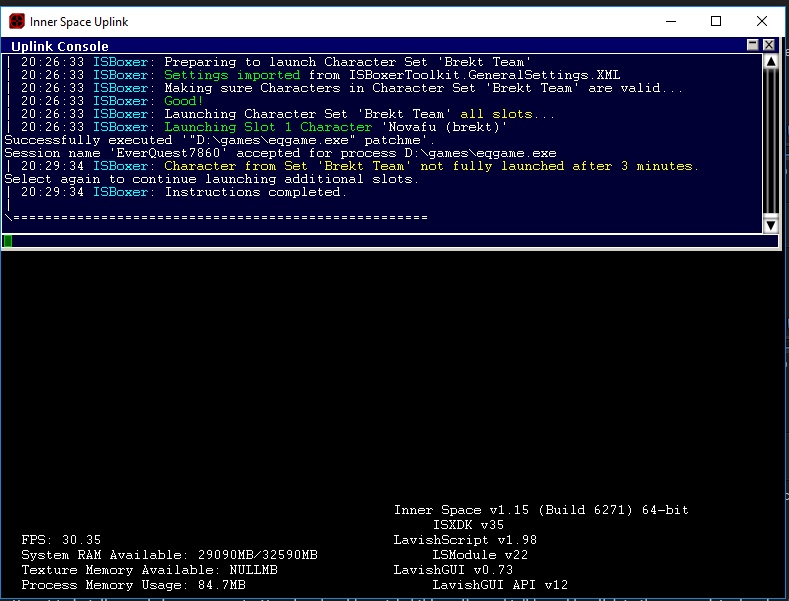Minimize the Inner Space Uplink window

pyautogui.click(x=671, y=21)
